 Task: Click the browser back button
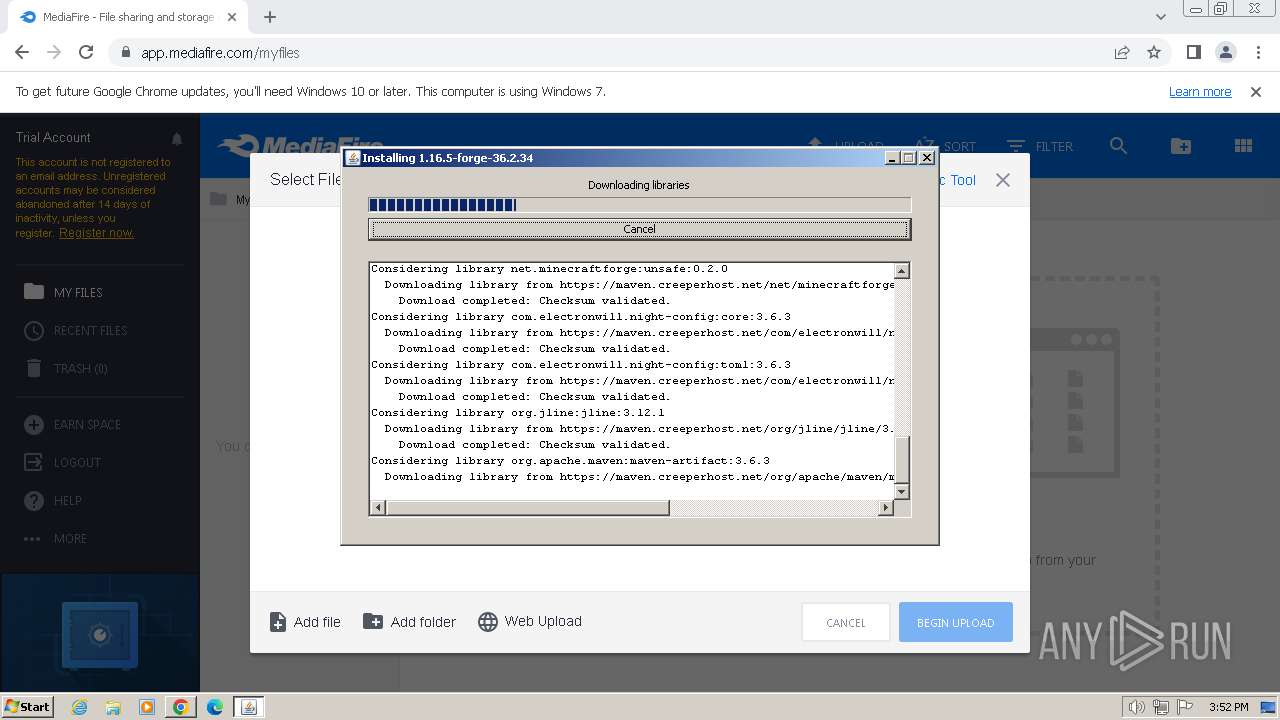click(22, 52)
